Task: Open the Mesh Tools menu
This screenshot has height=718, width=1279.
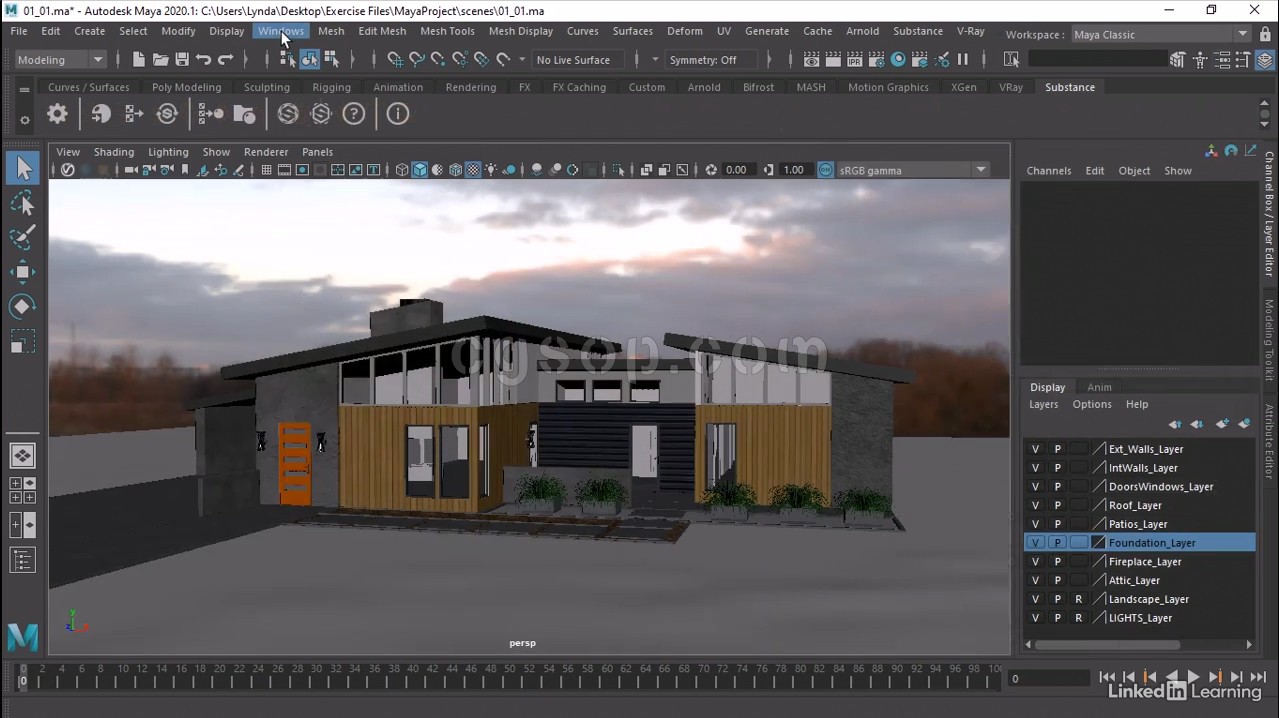Action: (447, 31)
